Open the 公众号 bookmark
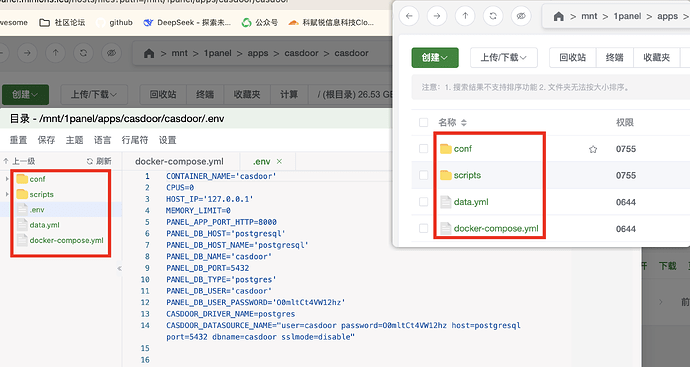Screen dimensions: 690x367 click(260, 22)
